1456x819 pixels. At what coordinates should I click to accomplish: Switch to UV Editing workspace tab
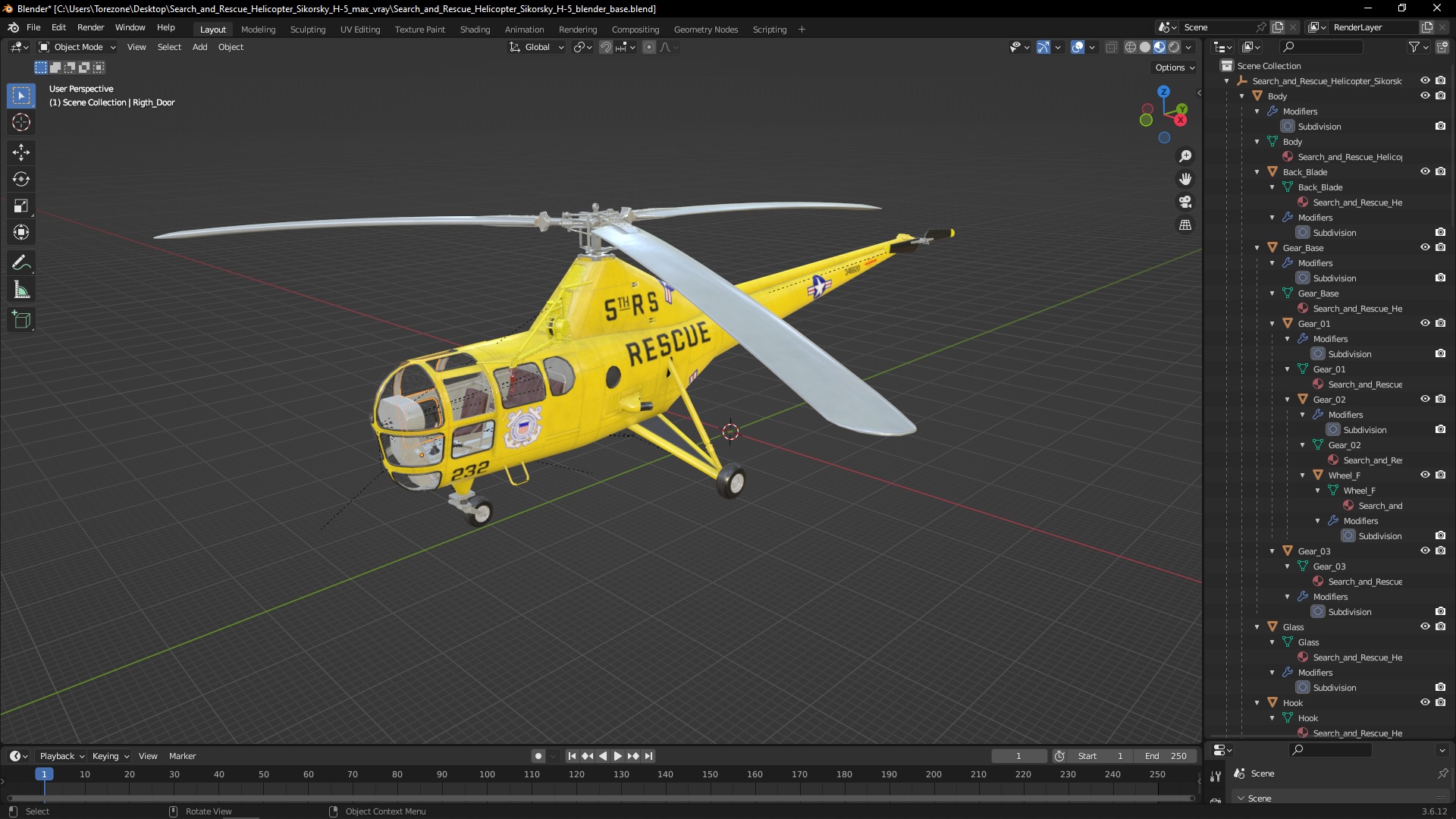[360, 30]
